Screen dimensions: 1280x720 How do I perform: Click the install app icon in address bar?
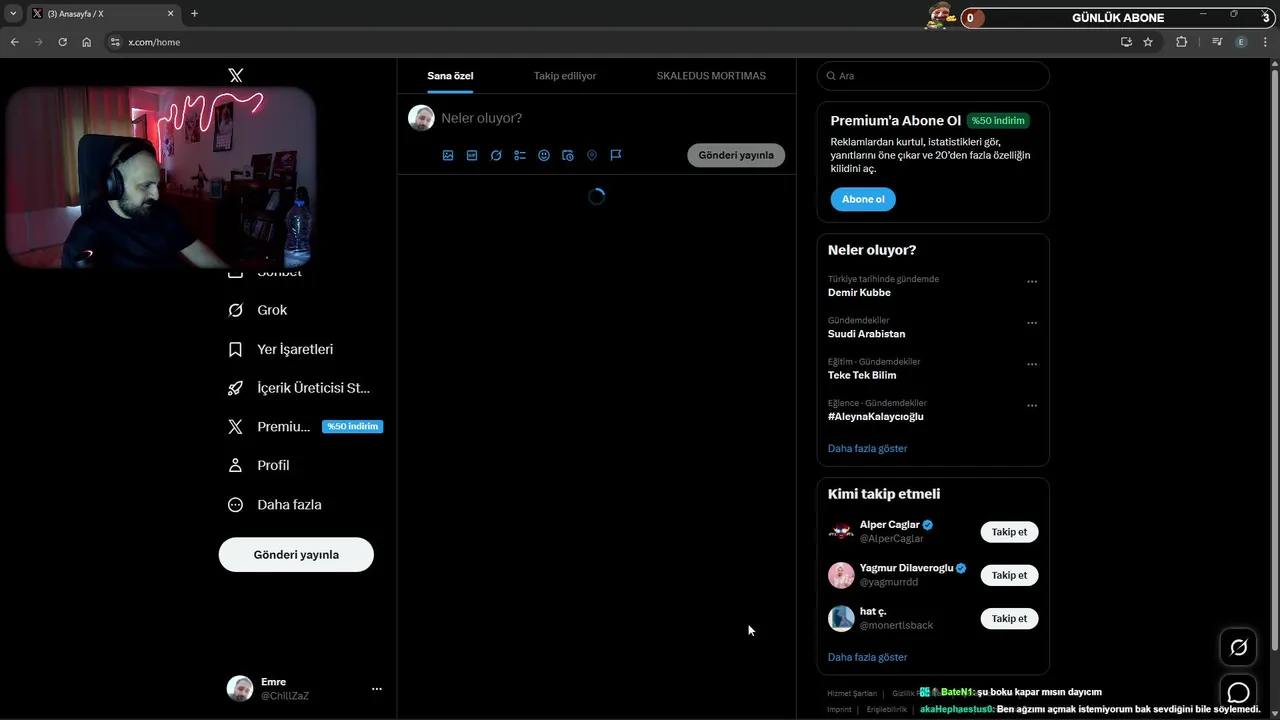pos(1126,42)
